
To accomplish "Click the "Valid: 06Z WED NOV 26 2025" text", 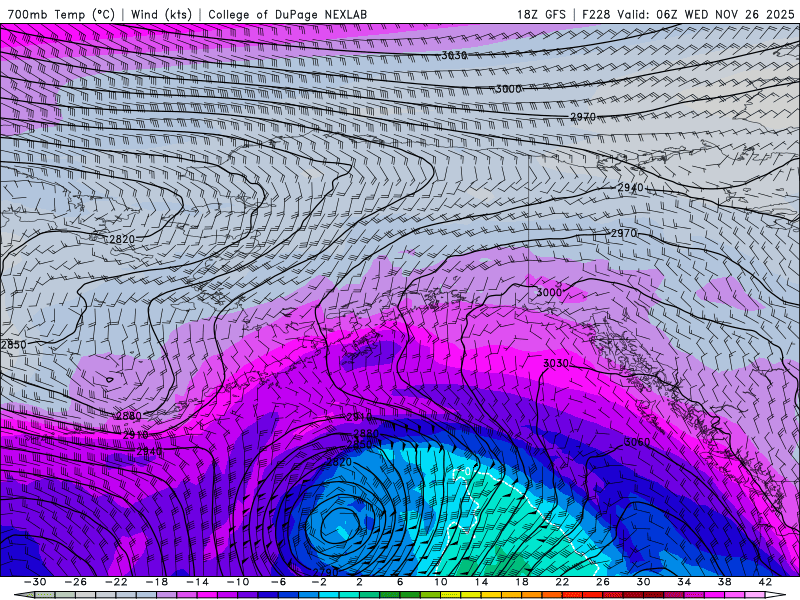I will (706, 14).
